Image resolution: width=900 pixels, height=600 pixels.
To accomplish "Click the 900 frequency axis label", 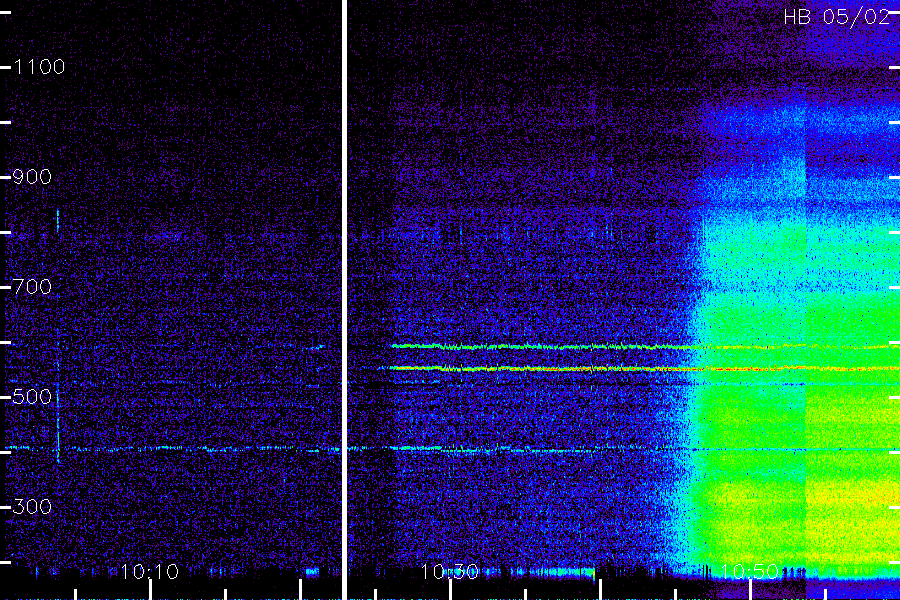I will click(32, 177).
